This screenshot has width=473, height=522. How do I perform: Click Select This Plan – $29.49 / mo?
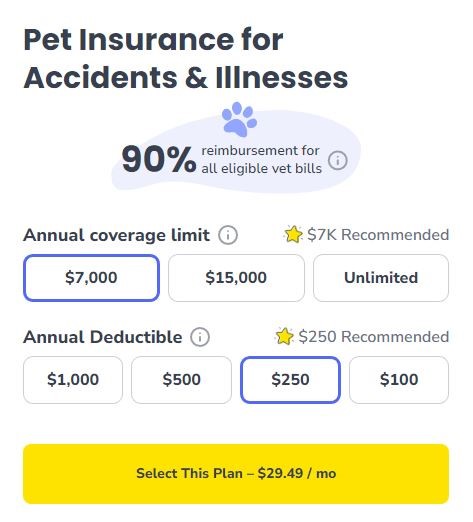[236, 474]
